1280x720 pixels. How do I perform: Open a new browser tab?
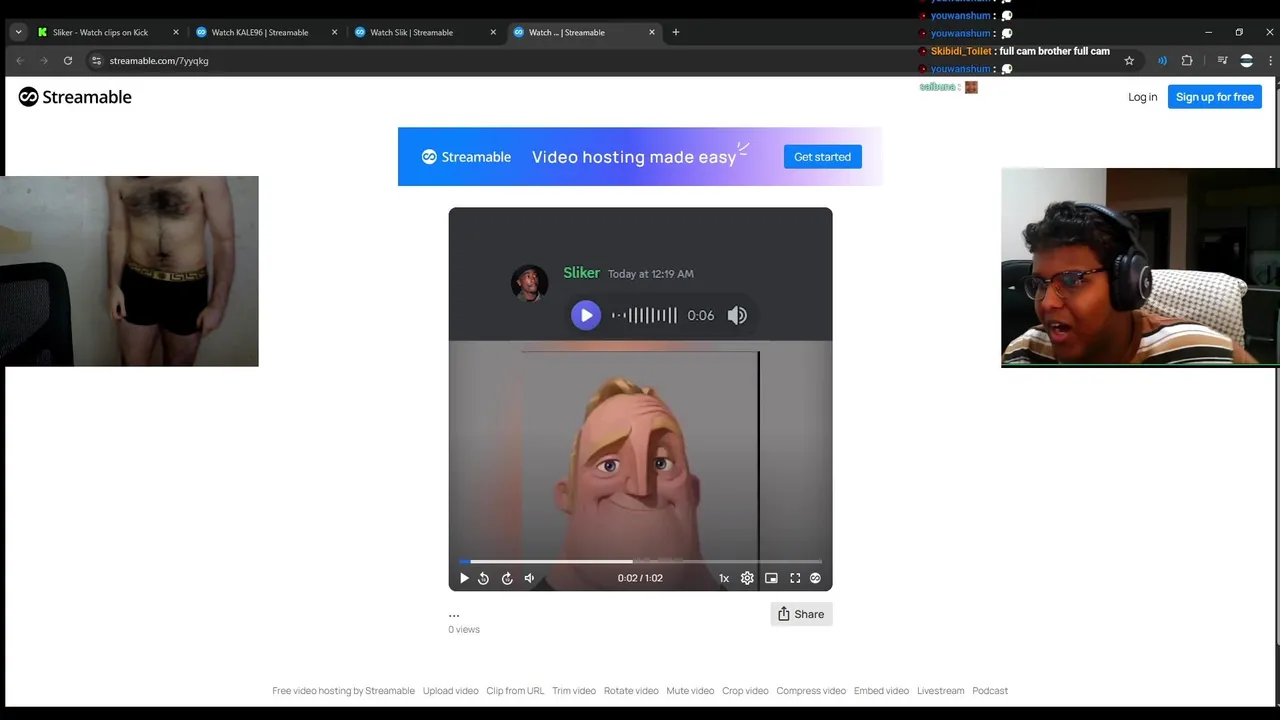tap(676, 32)
